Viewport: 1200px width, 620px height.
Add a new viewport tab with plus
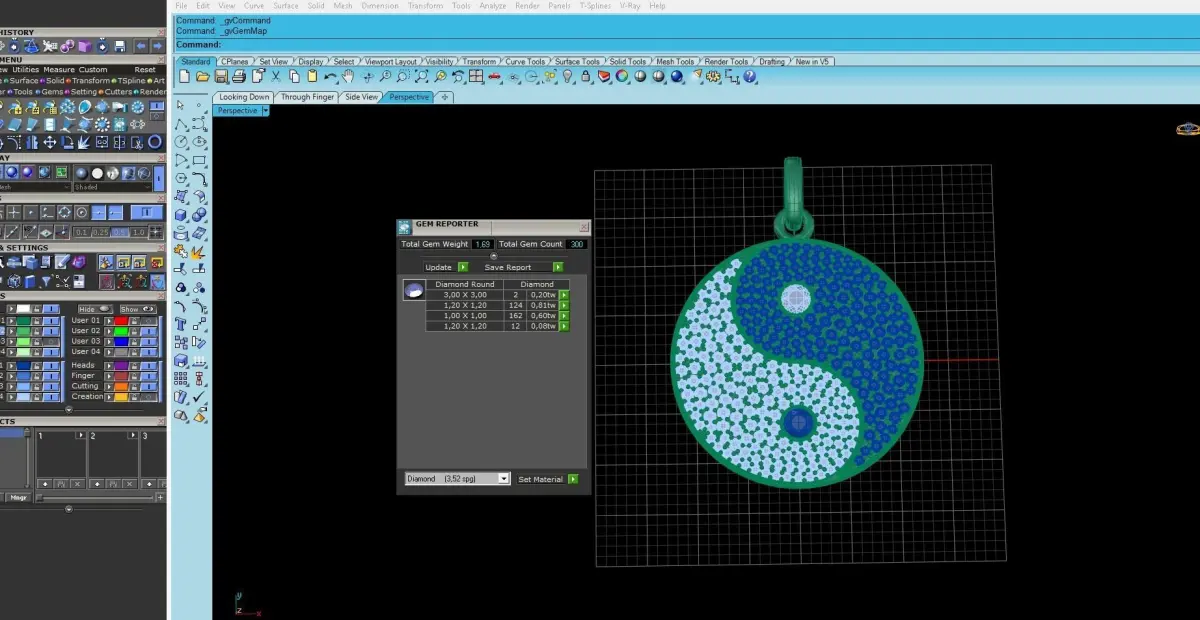click(x=444, y=97)
